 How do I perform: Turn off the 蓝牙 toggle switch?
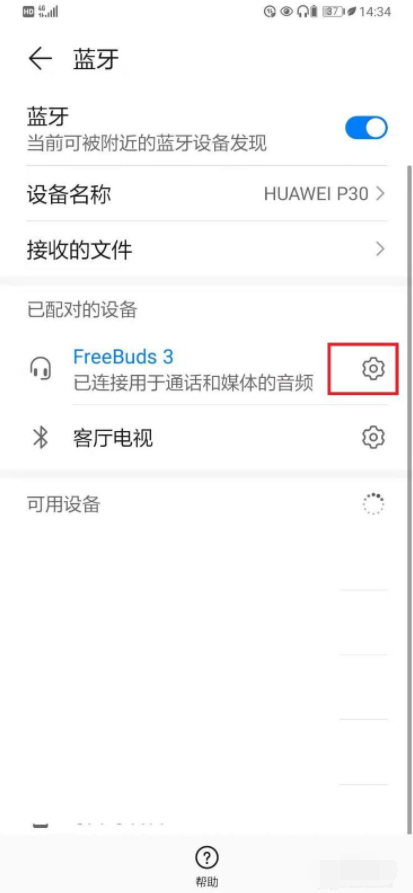(366, 128)
